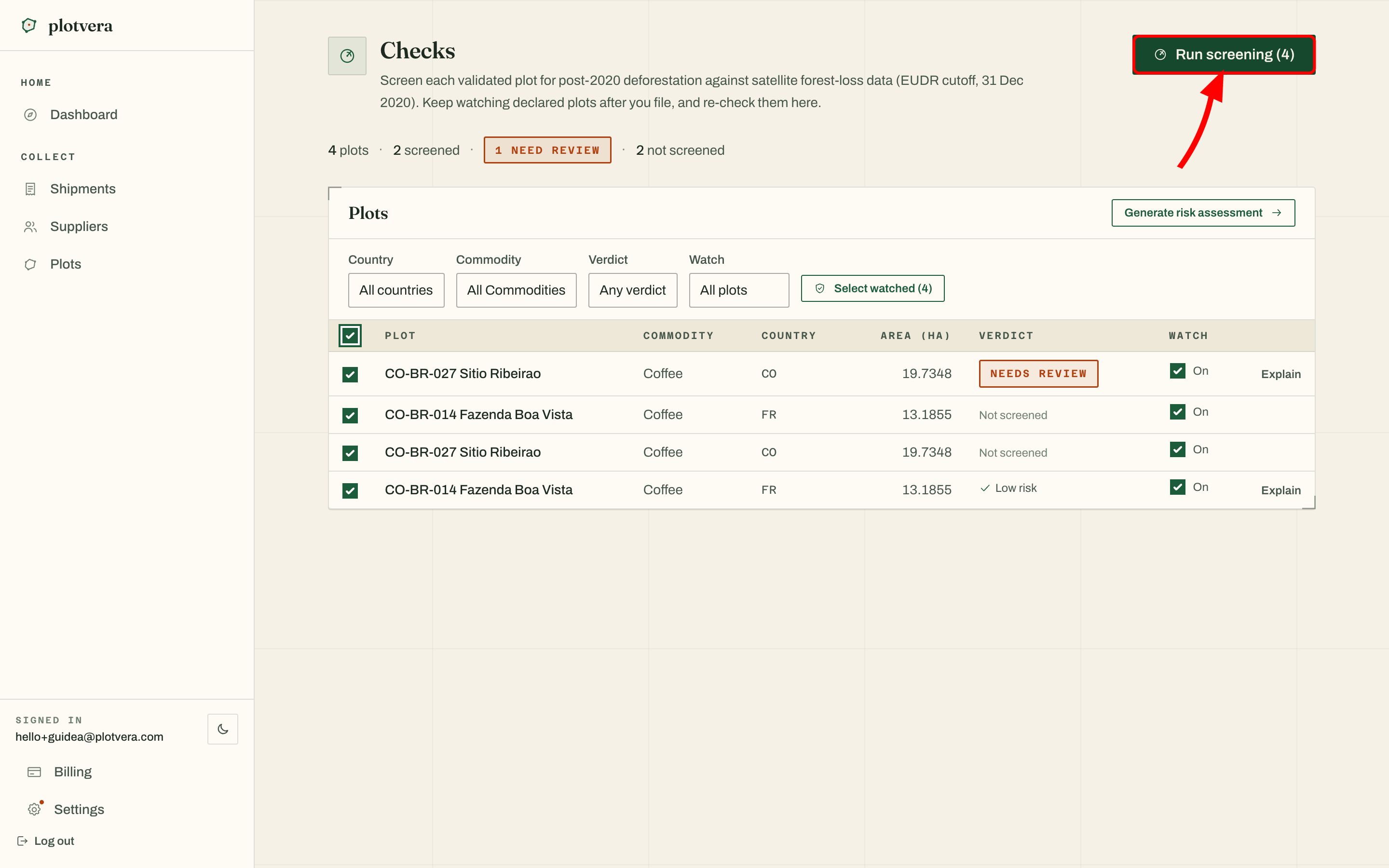Generate risk assessment
1389x868 pixels.
coord(1203,213)
